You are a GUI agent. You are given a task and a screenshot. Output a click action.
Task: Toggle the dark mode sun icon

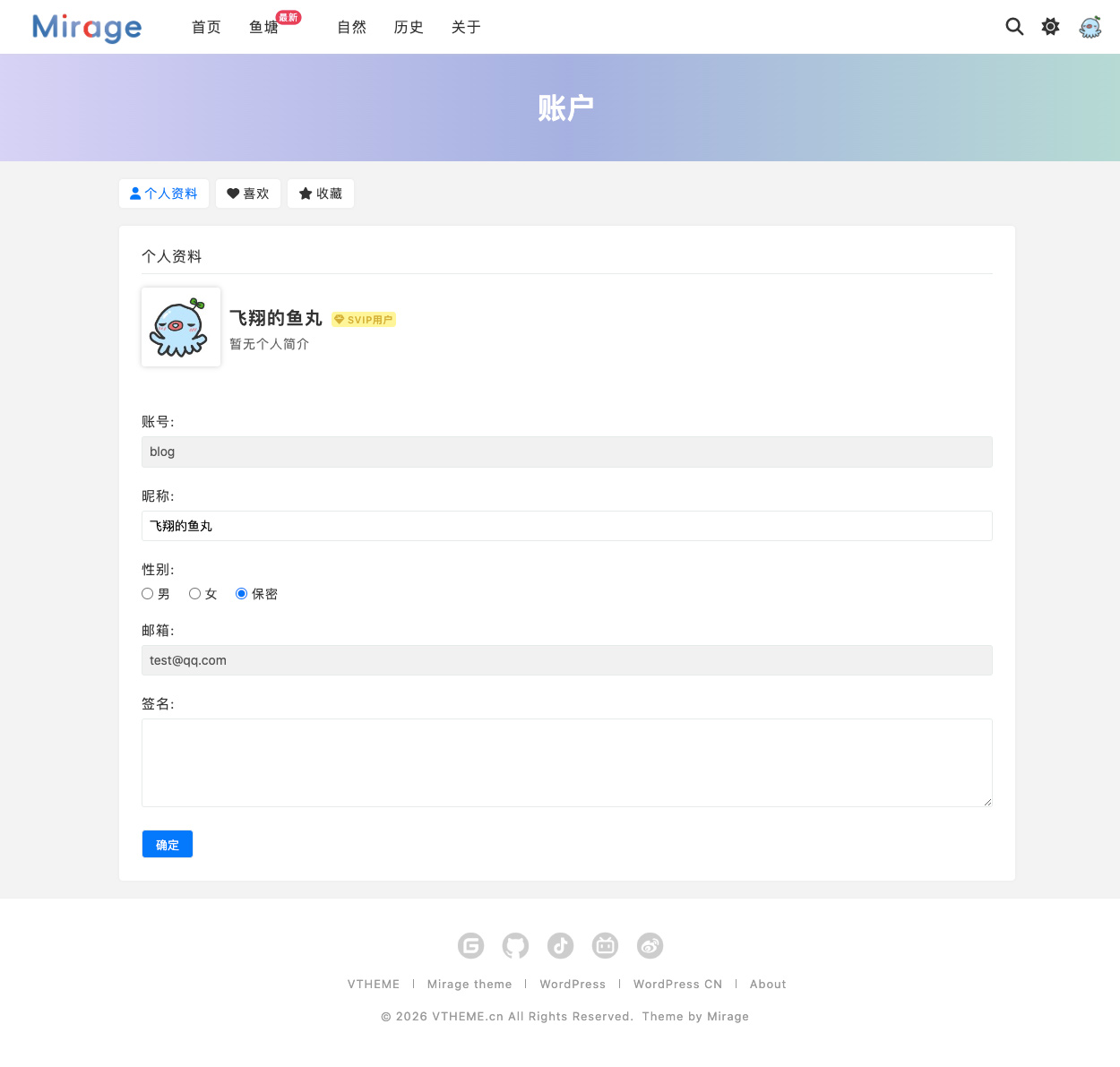(1050, 27)
